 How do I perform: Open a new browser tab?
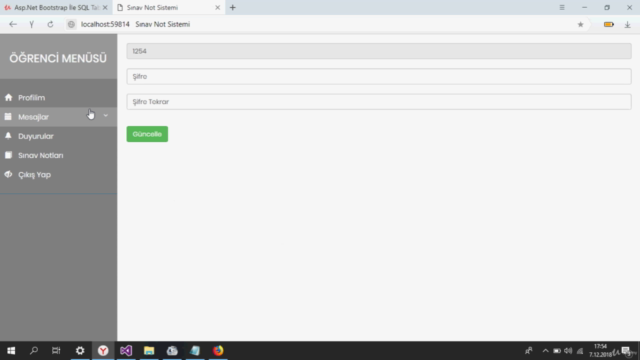(x=233, y=7)
